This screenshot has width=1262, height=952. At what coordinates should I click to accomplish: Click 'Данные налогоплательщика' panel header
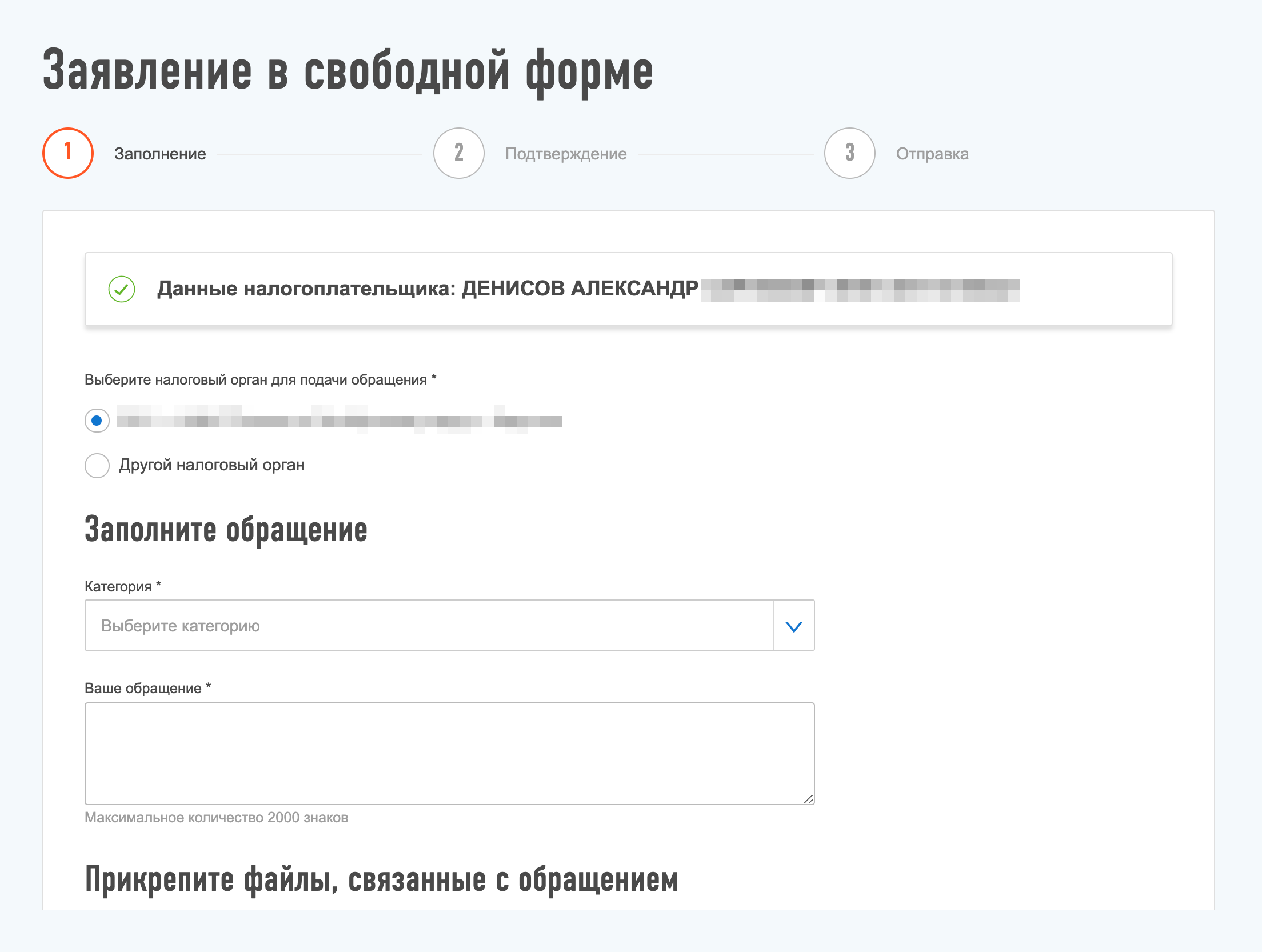629,289
